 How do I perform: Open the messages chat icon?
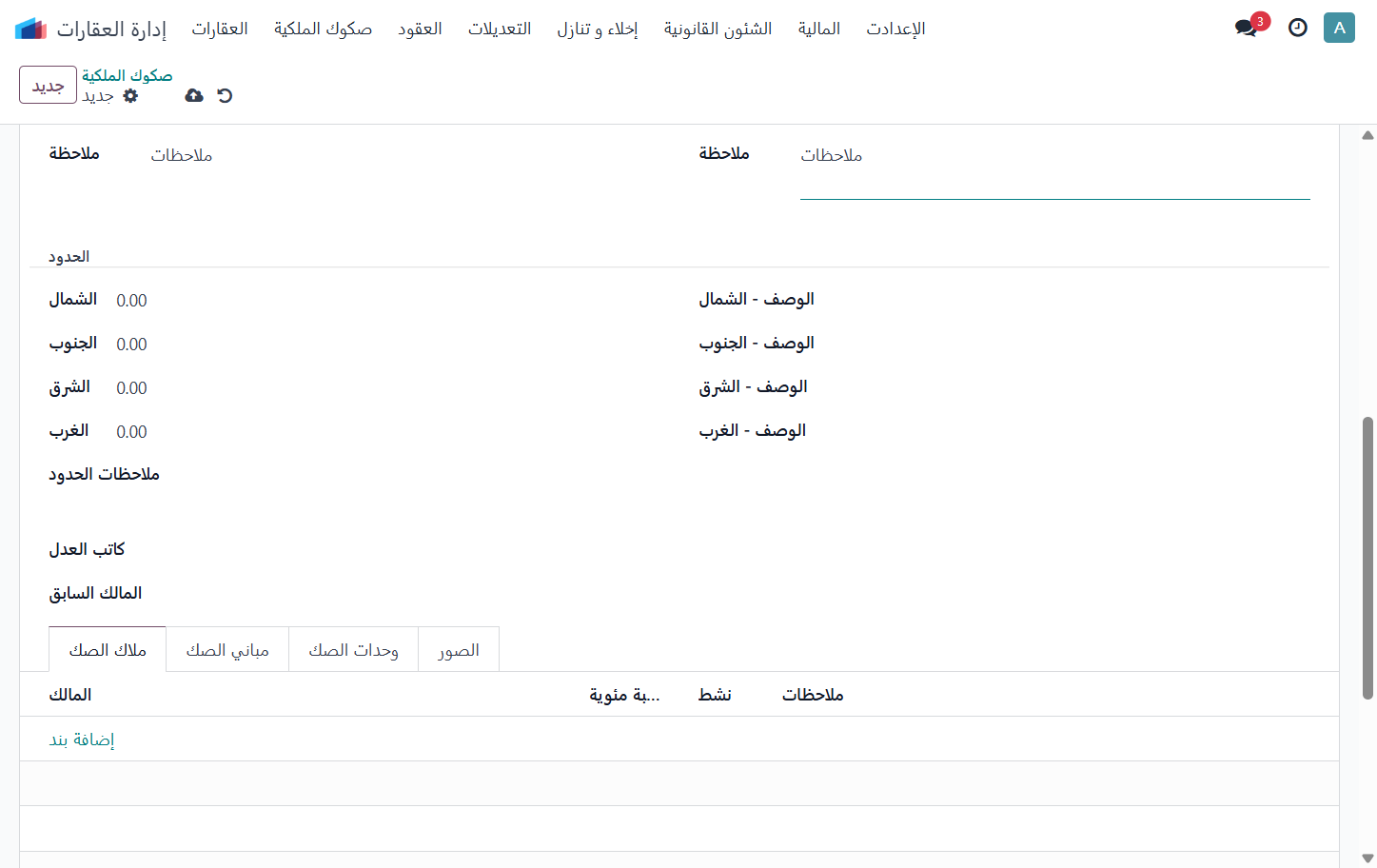(1247, 28)
